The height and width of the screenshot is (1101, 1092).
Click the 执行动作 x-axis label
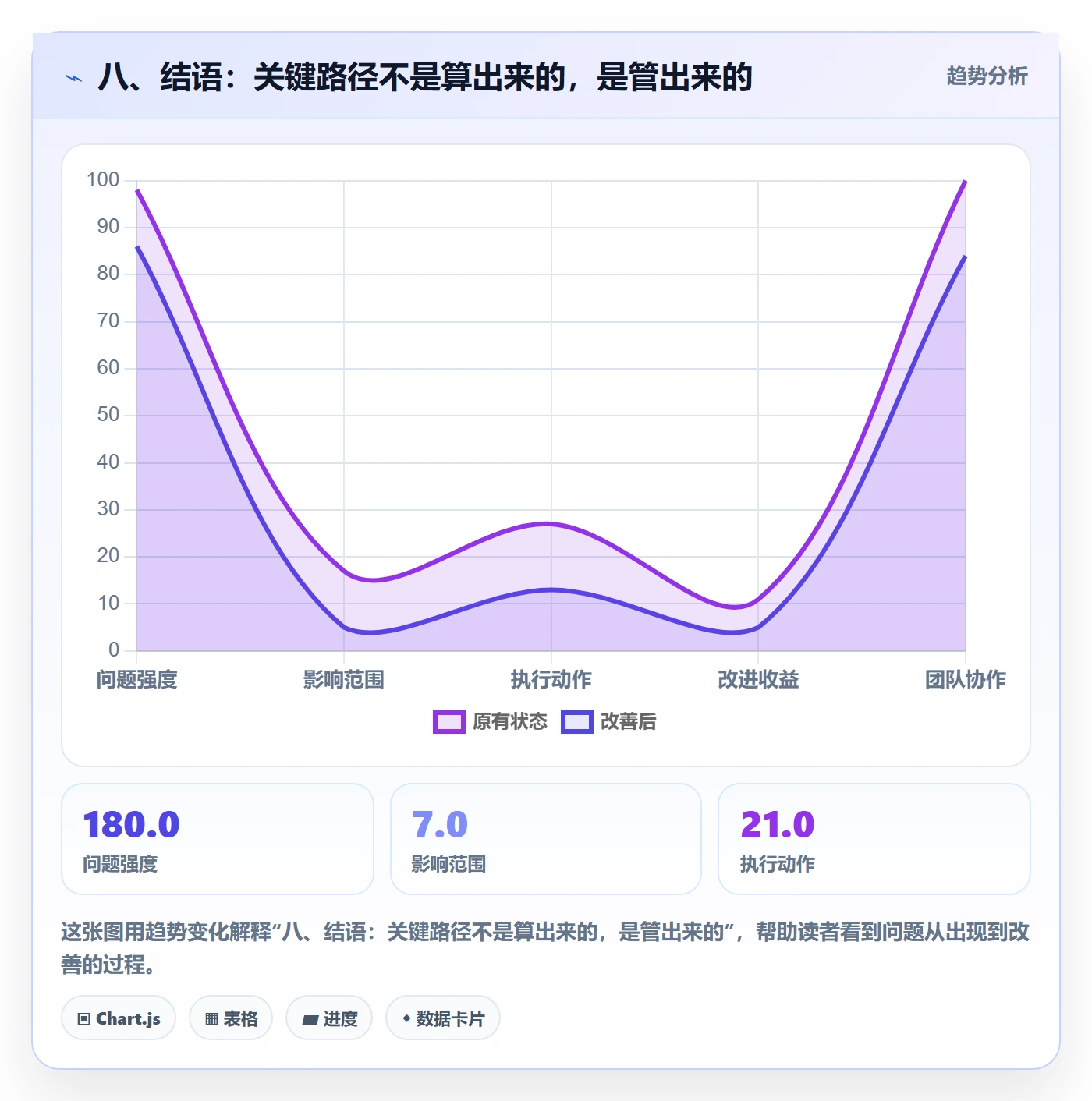tap(551, 680)
